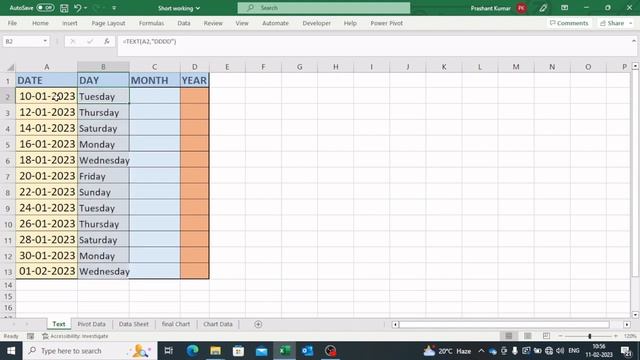The width and height of the screenshot is (640, 360).
Task: Click the zoom in plus button
Action: tap(616, 336)
